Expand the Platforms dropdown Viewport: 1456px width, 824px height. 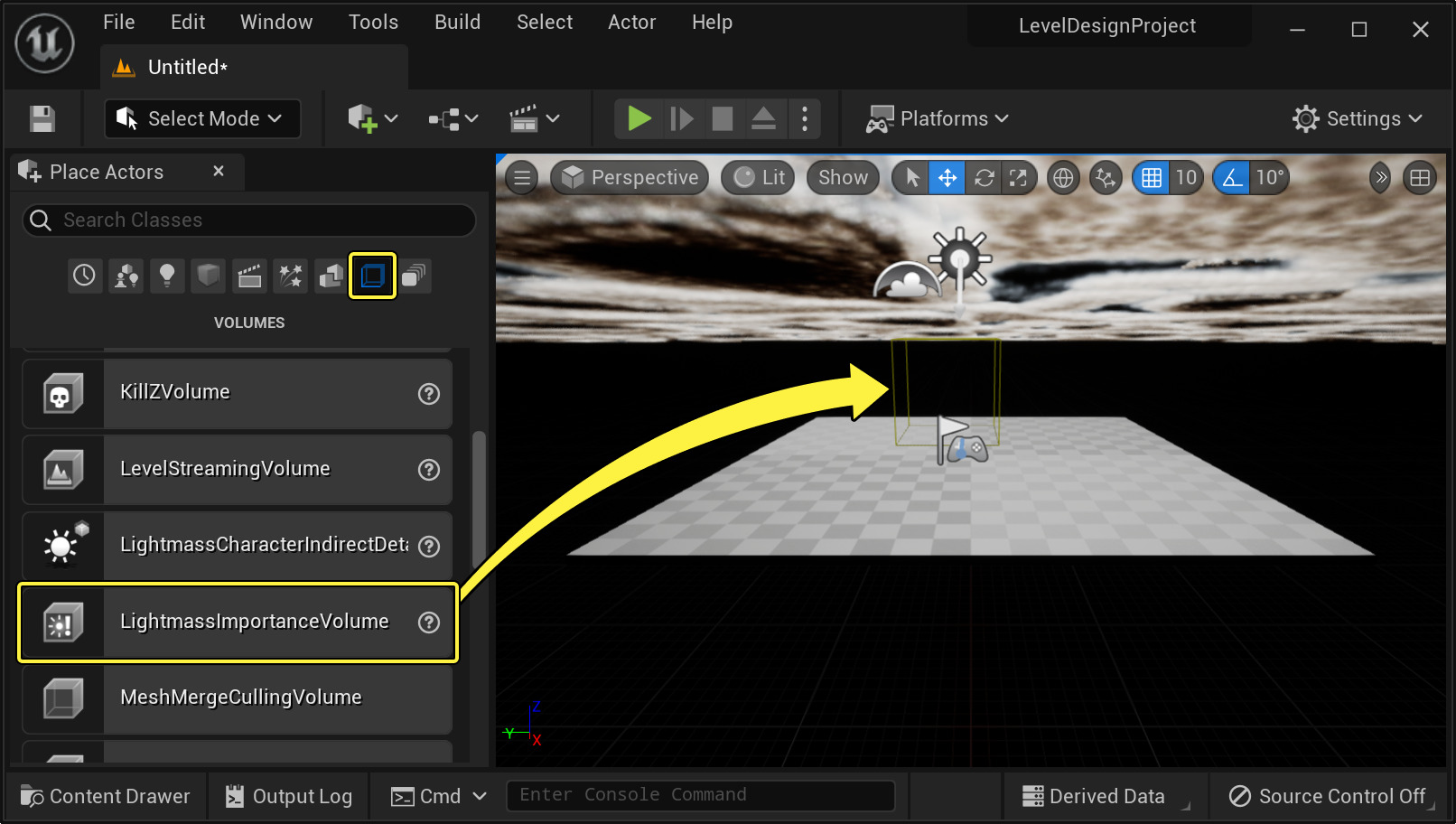click(938, 118)
